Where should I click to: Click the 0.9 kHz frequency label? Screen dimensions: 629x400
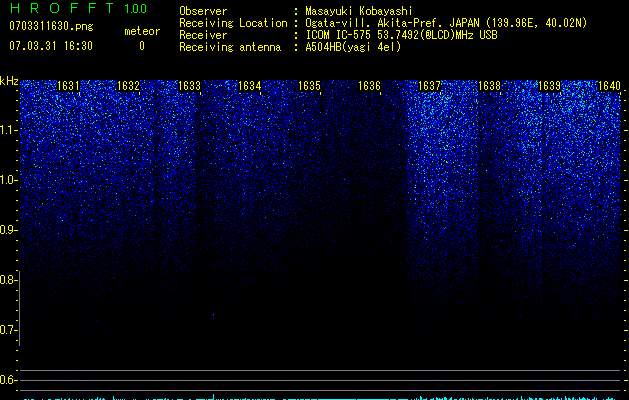point(8,230)
